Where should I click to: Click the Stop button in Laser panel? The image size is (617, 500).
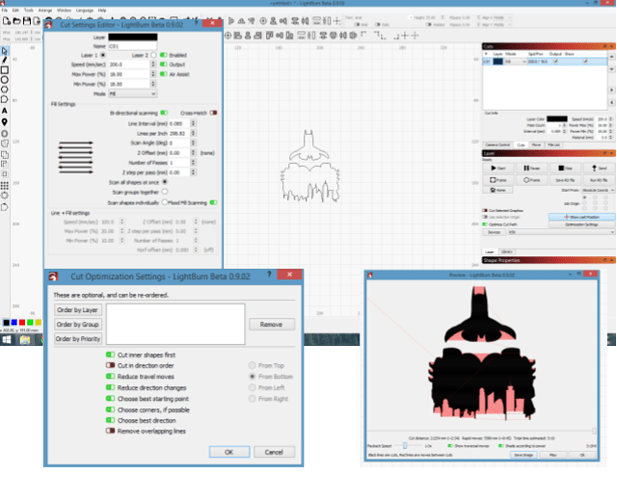pos(565,168)
